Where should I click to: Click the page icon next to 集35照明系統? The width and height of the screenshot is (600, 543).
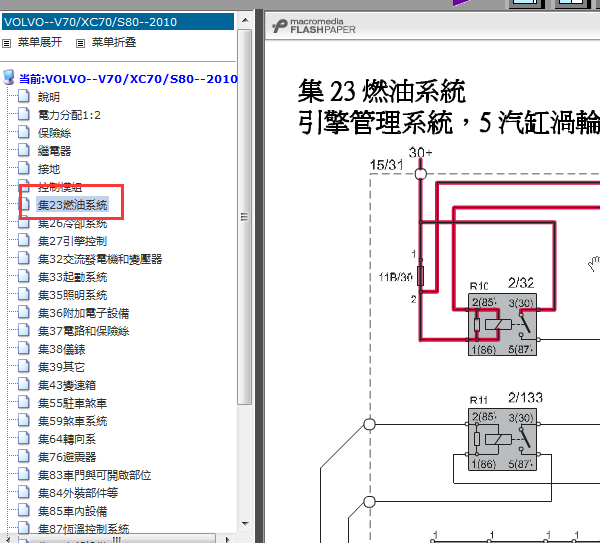[x=24, y=294]
